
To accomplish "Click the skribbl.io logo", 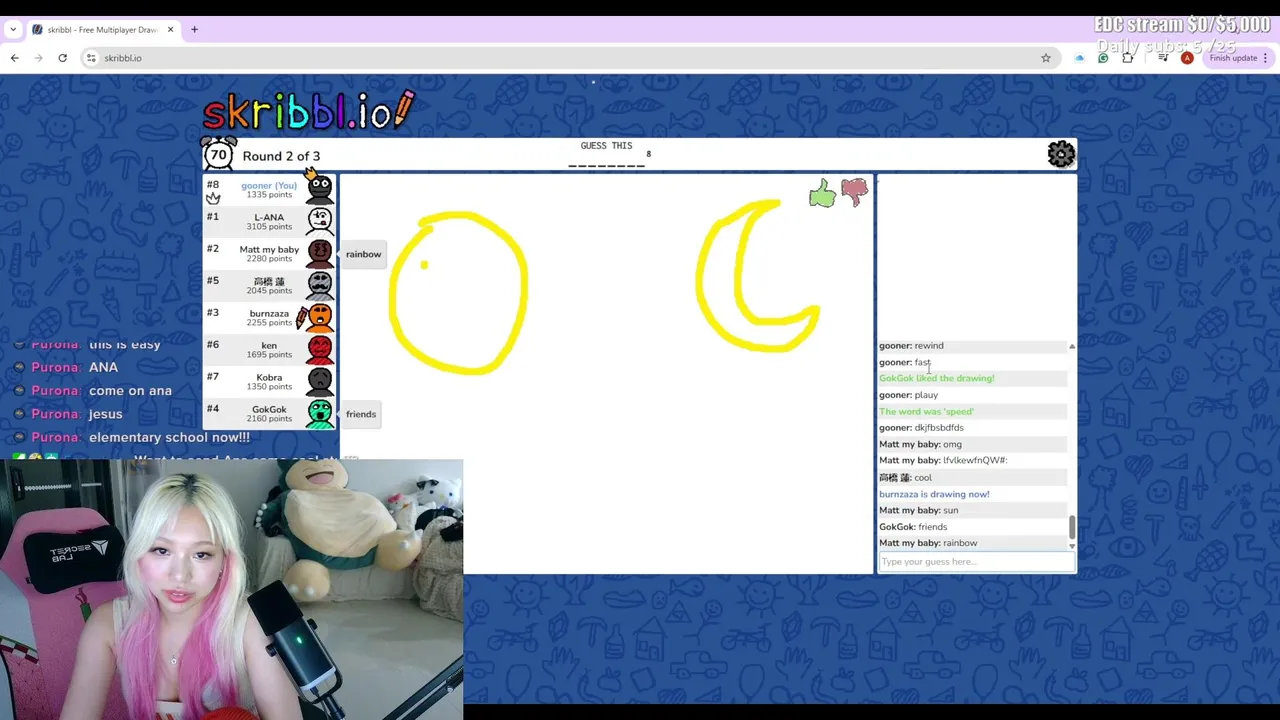I will [x=308, y=110].
